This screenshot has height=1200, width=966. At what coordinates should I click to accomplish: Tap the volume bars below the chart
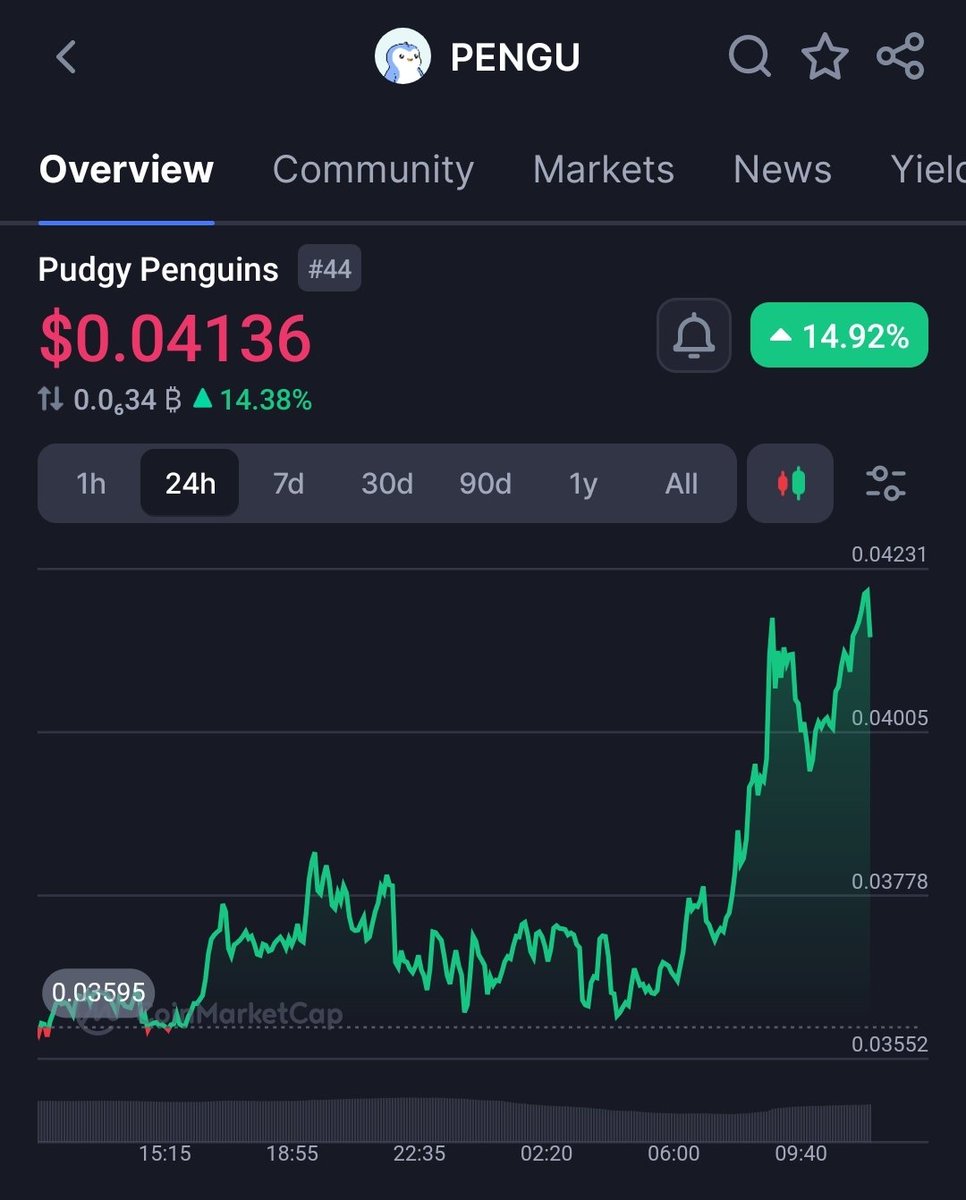click(x=454, y=1120)
